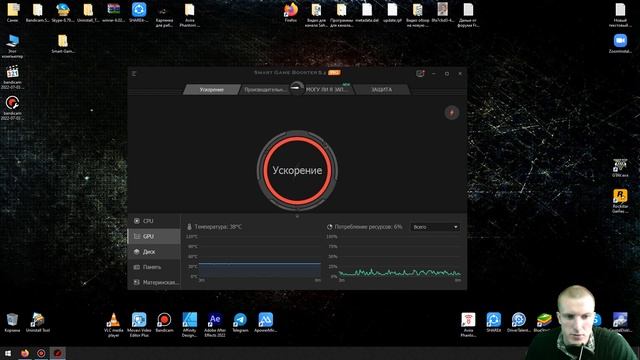This screenshot has width=640, height=360.
Task: Open the Rockstar Games launcher shortcut
Action: 620,201
